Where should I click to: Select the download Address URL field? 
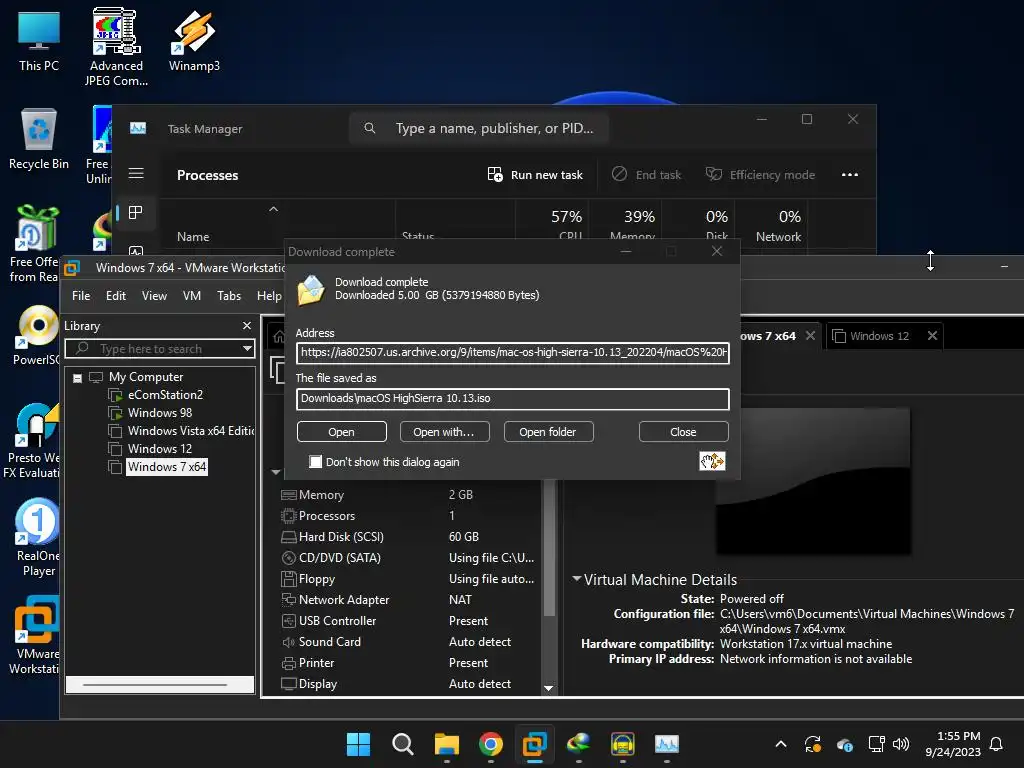[x=513, y=353]
